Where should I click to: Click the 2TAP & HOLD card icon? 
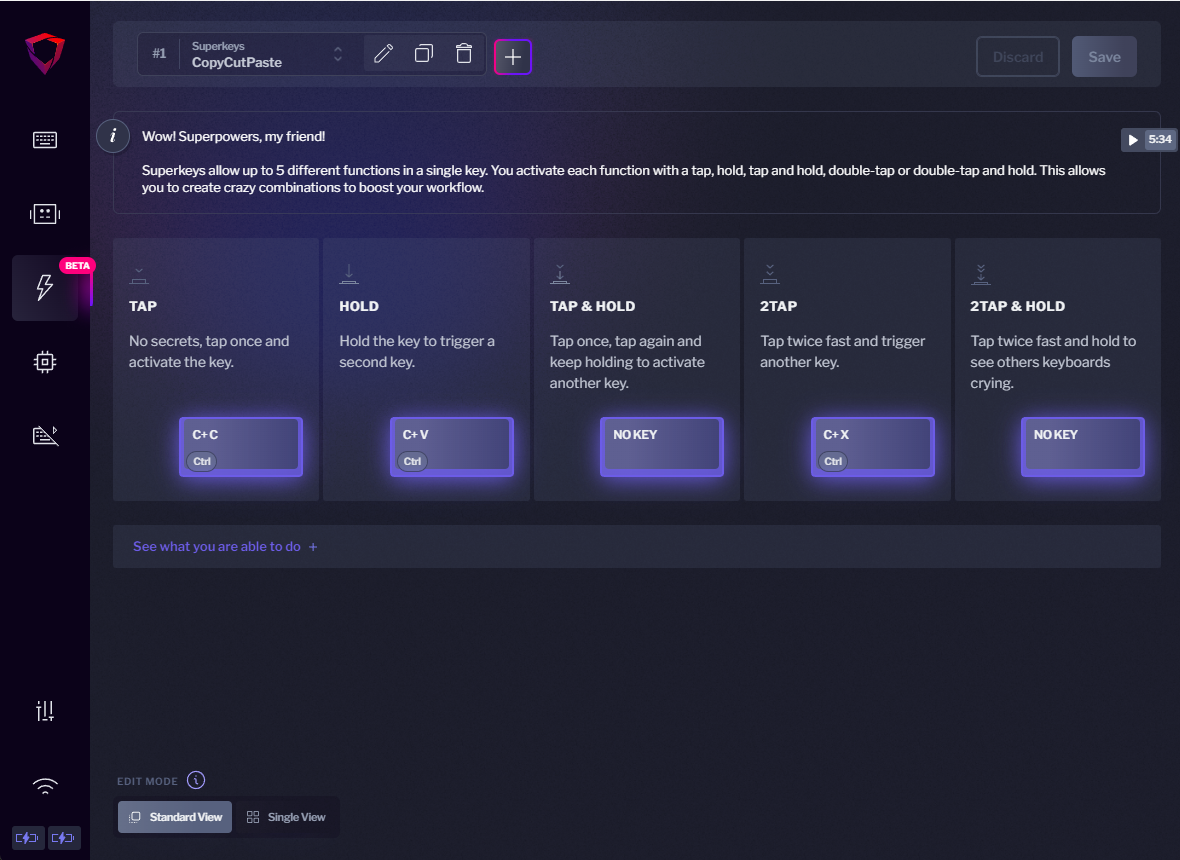[x=980, y=274]
